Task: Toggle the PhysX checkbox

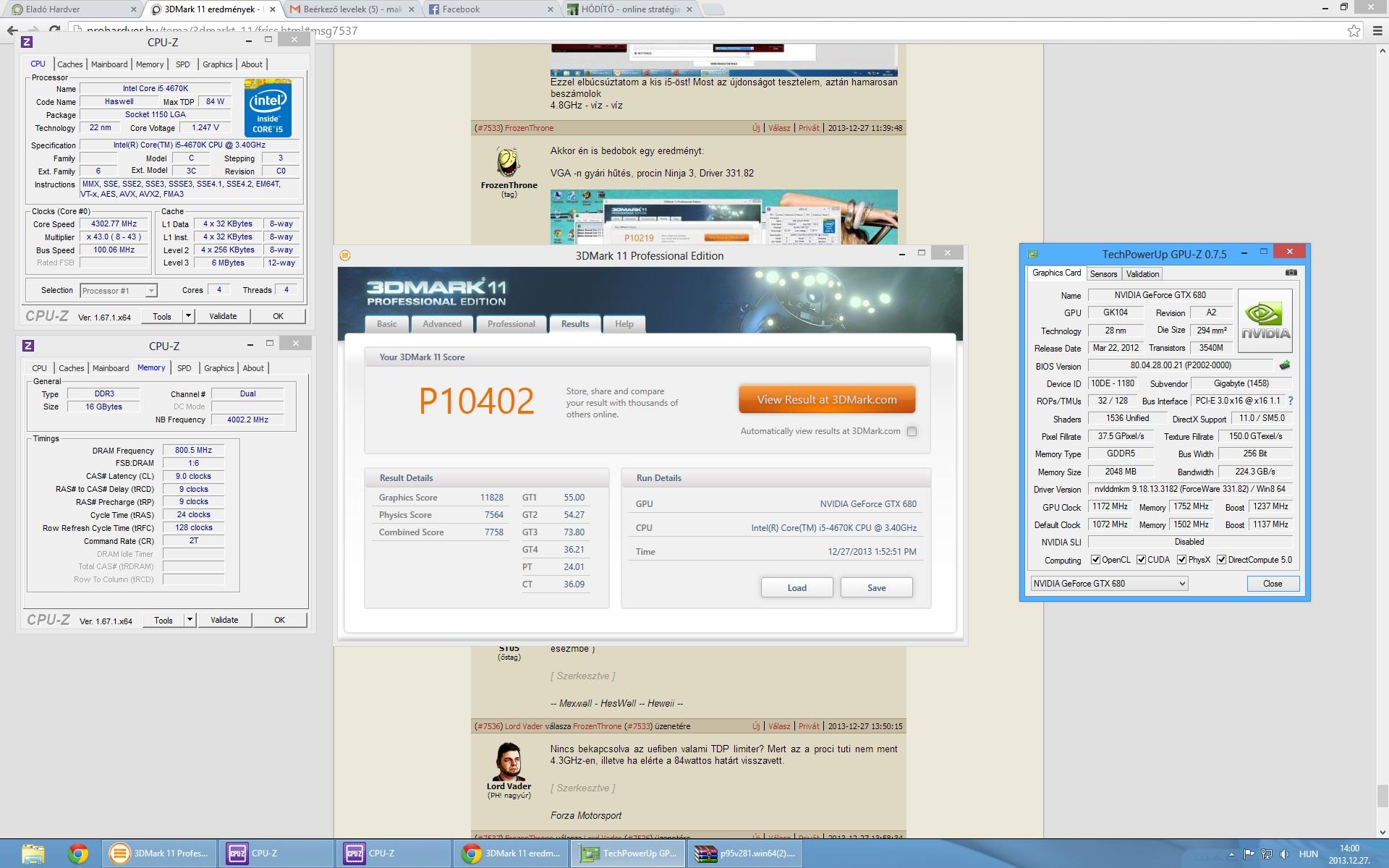Action: [x=1181, y=560]
